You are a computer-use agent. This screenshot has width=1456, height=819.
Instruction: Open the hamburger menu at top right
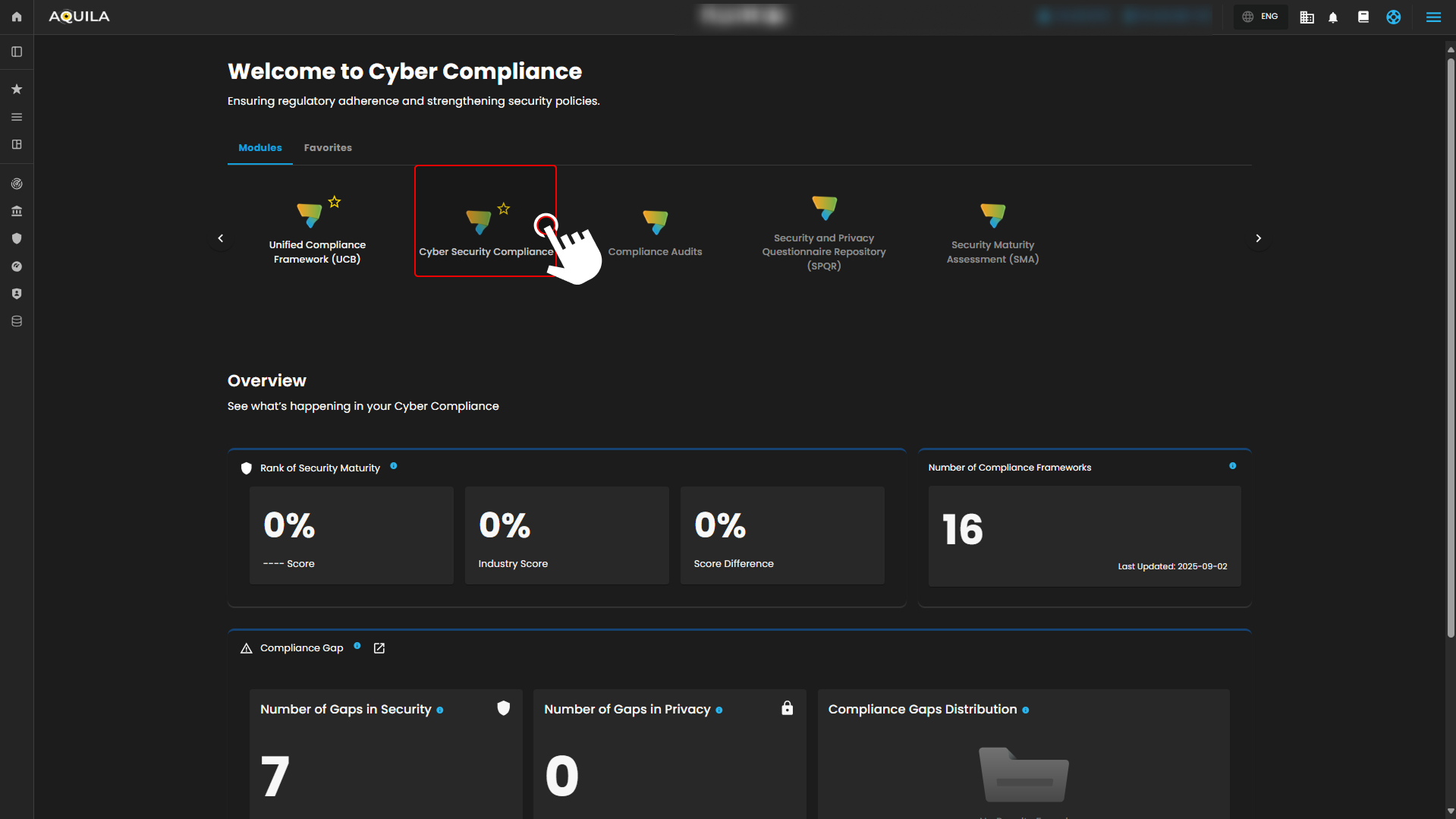[x=1433, y=17]
